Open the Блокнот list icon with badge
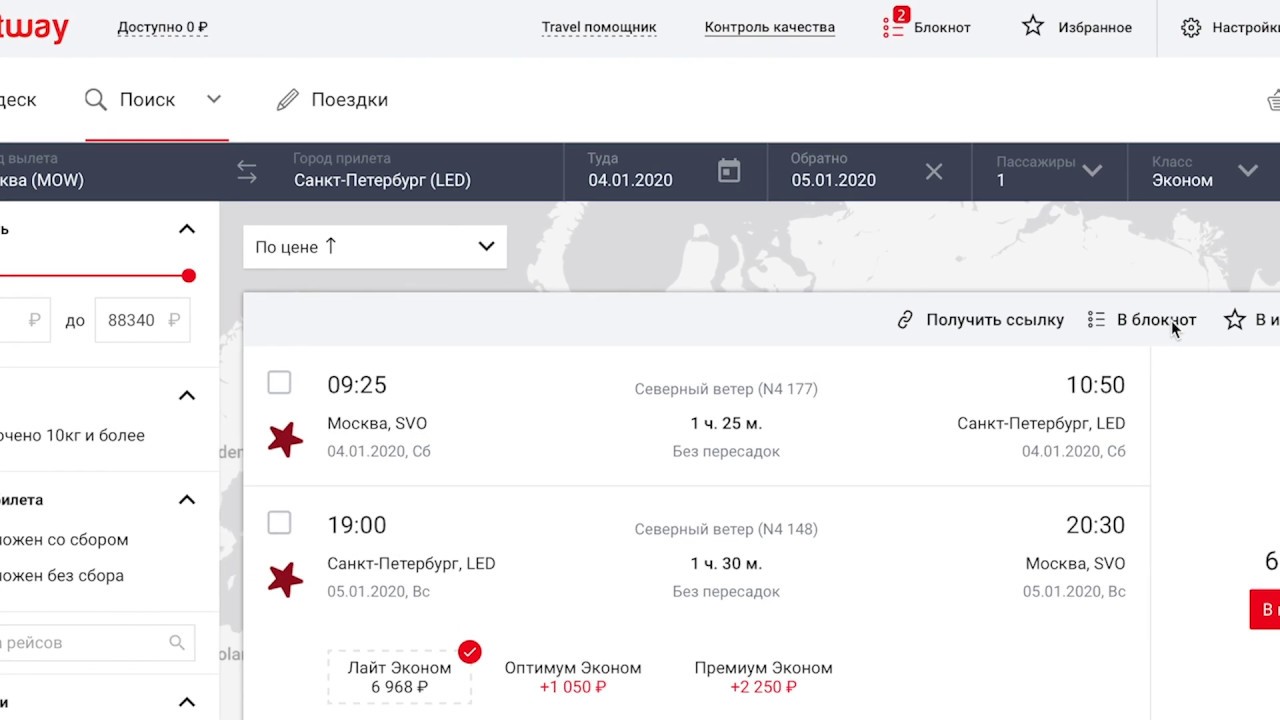 894,24
